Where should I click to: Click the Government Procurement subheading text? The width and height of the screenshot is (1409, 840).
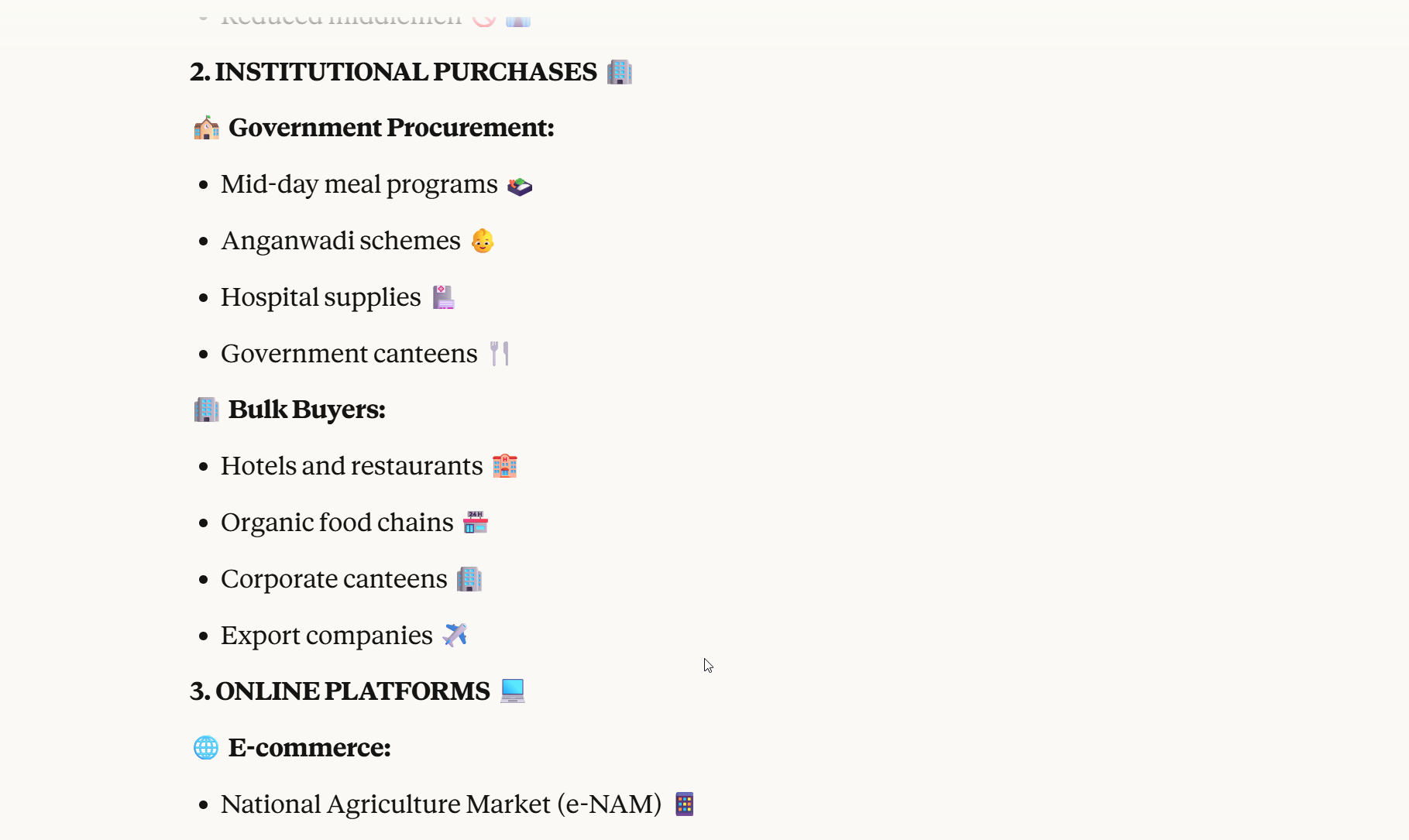tap(391, 128)
